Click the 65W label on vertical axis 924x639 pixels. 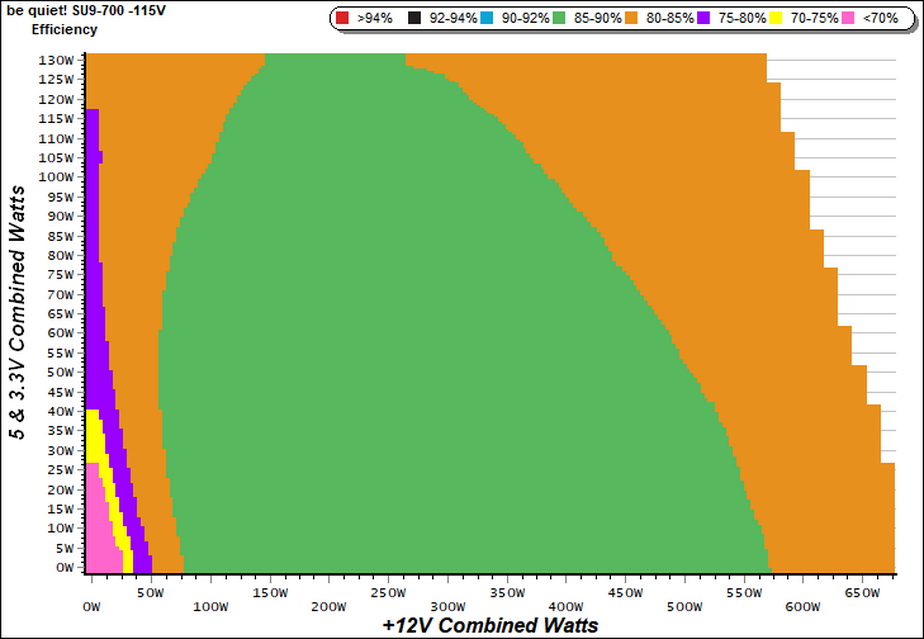60,314
